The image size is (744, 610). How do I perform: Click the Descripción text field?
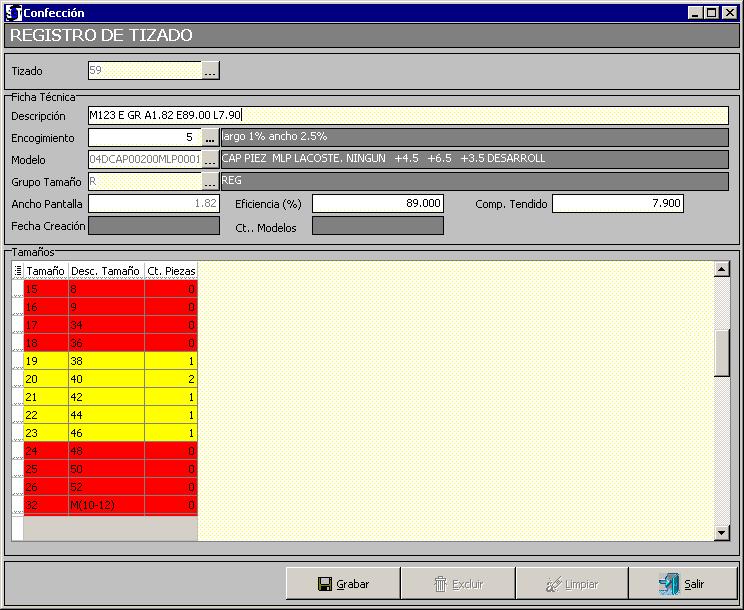(x=408, y=115)
